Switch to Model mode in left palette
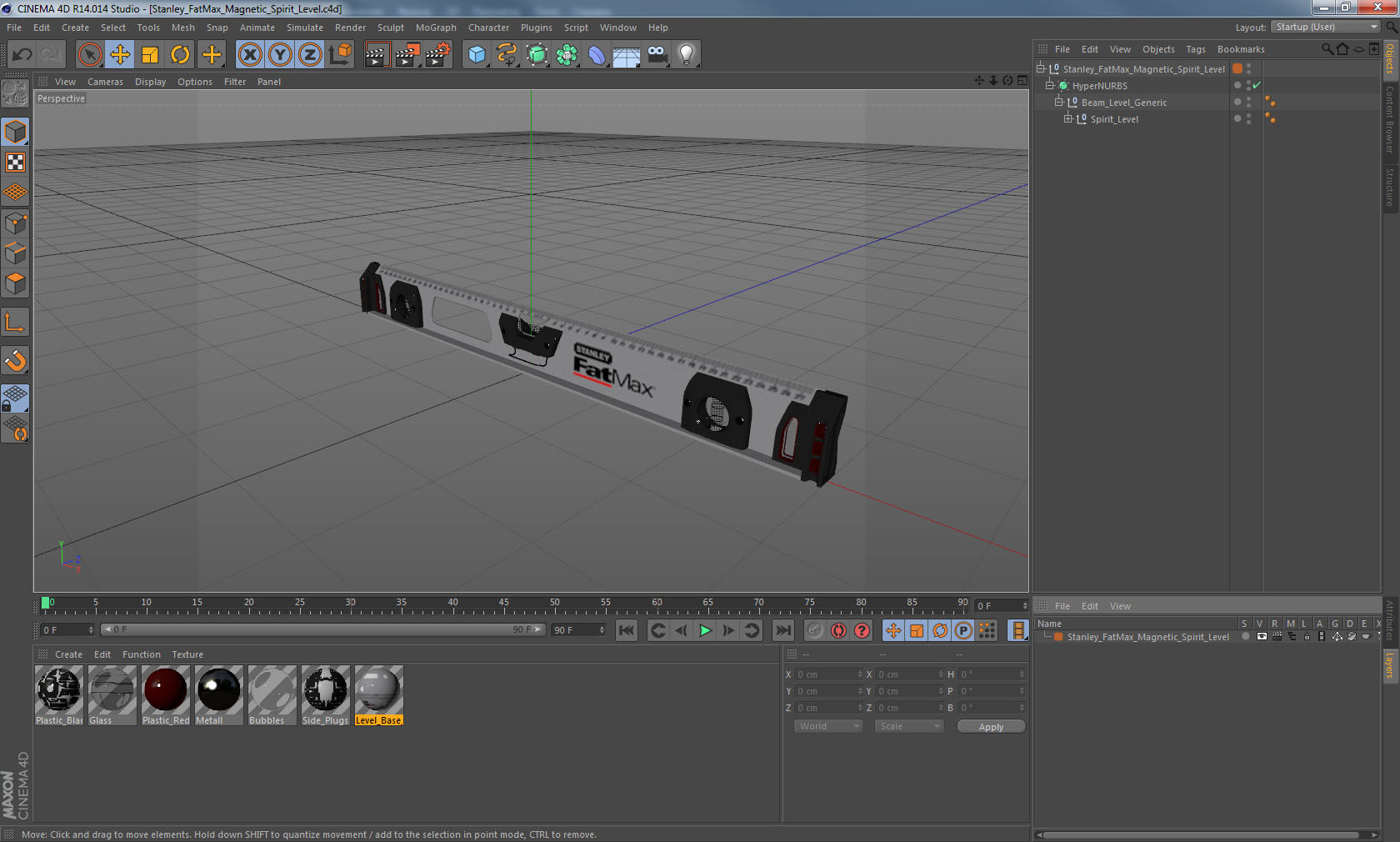1400x842 pixels. (x=15, y=132)
